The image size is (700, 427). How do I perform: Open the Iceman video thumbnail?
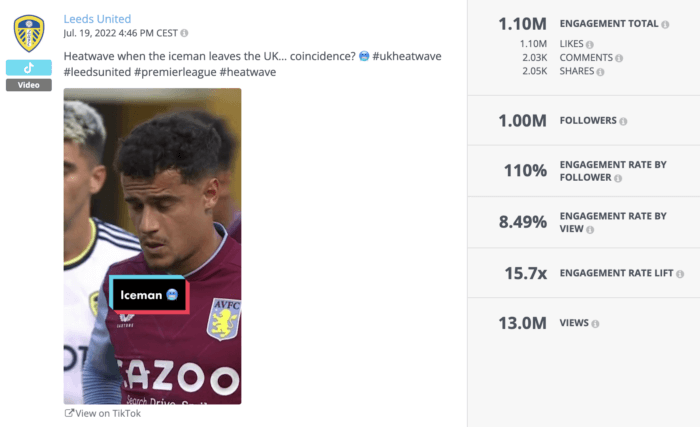pyautogui.click(x=152, y=200)
